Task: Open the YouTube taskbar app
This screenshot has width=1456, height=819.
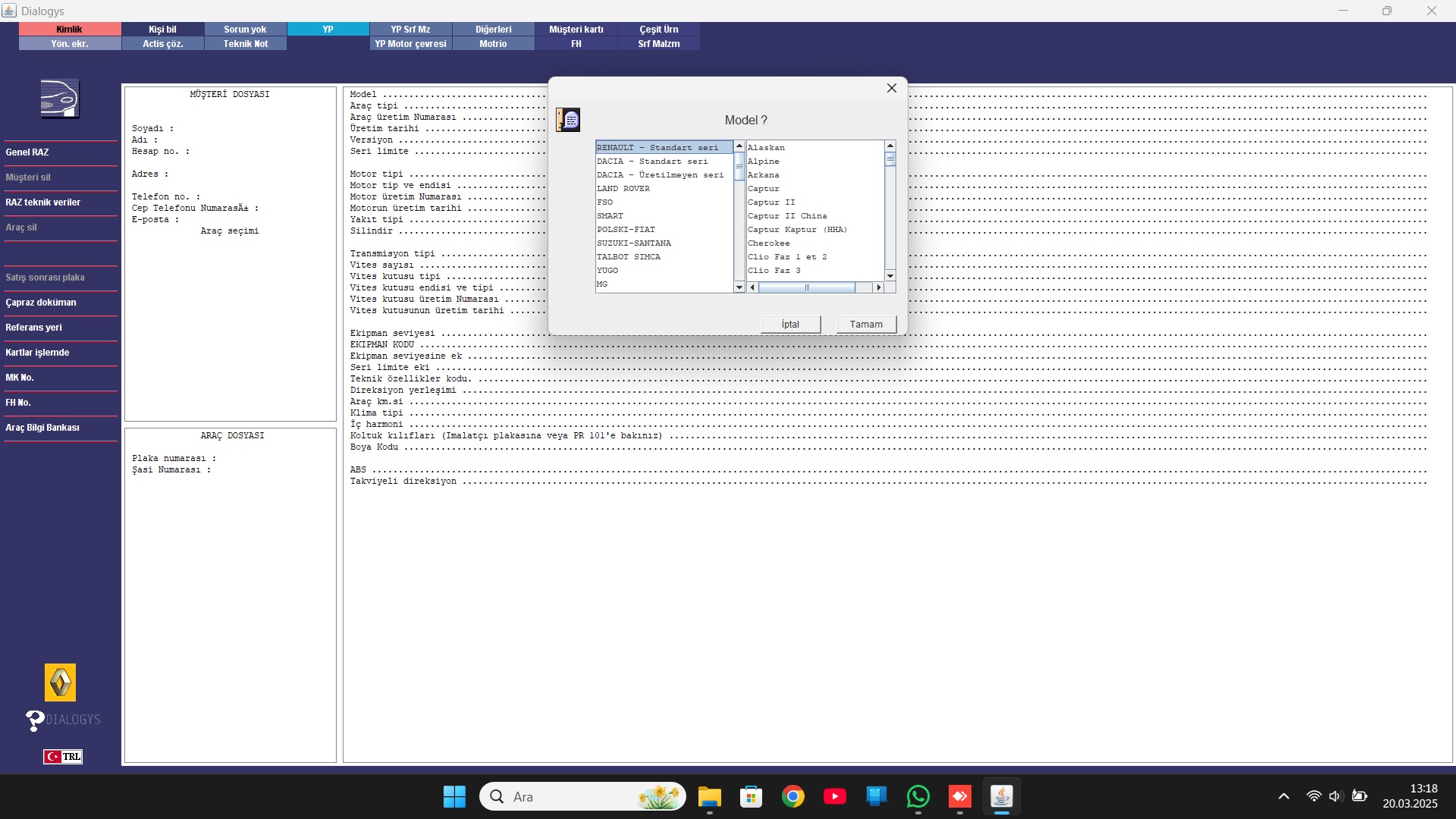Action: [835, 796]
